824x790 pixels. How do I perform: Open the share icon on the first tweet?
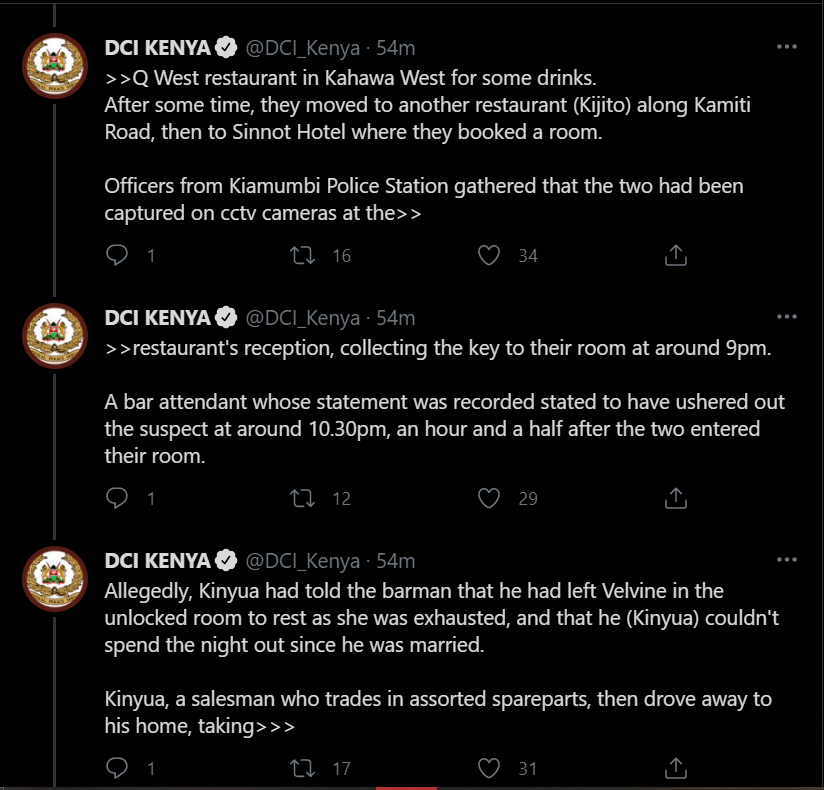pos(675,255)
